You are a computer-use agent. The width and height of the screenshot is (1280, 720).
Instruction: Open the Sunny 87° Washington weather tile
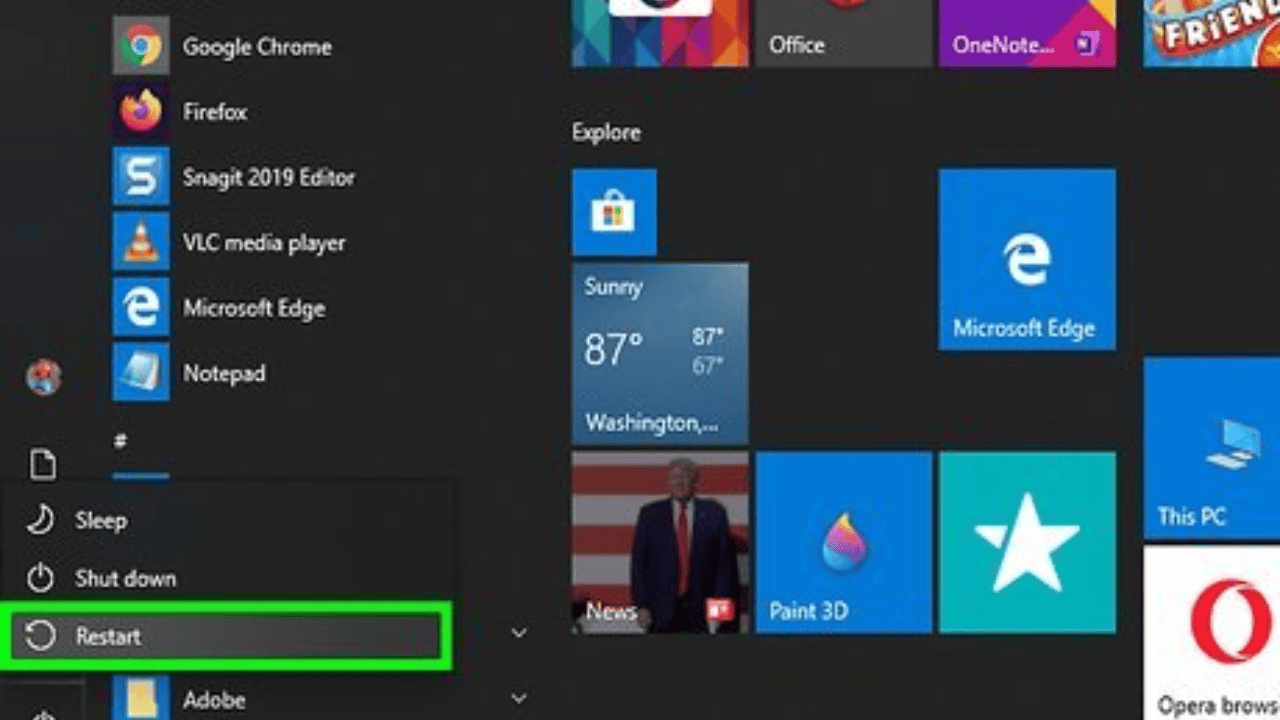tap(660, 353)
